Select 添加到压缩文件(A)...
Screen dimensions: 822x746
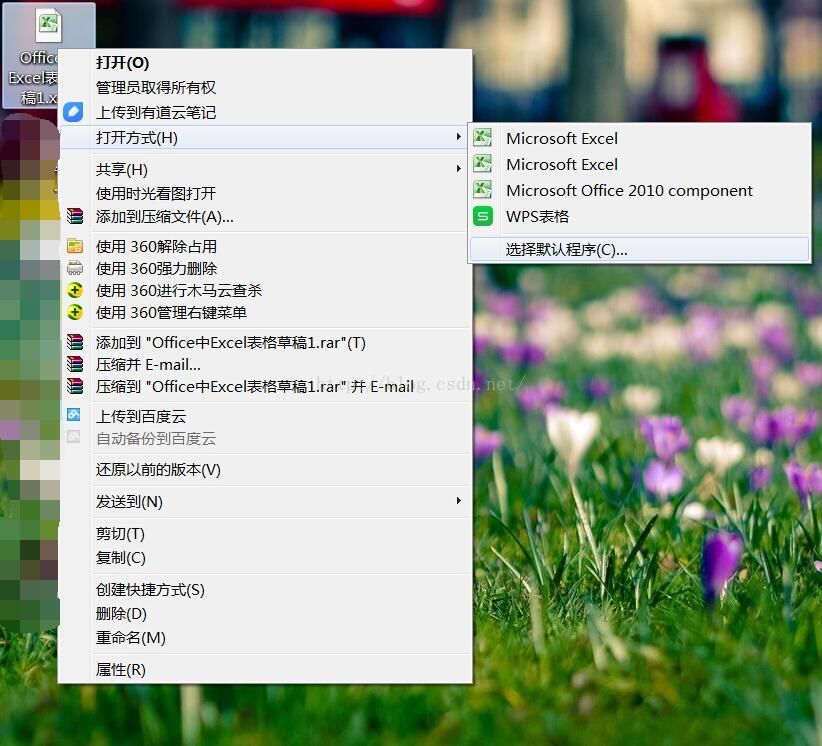click(266, 217)
